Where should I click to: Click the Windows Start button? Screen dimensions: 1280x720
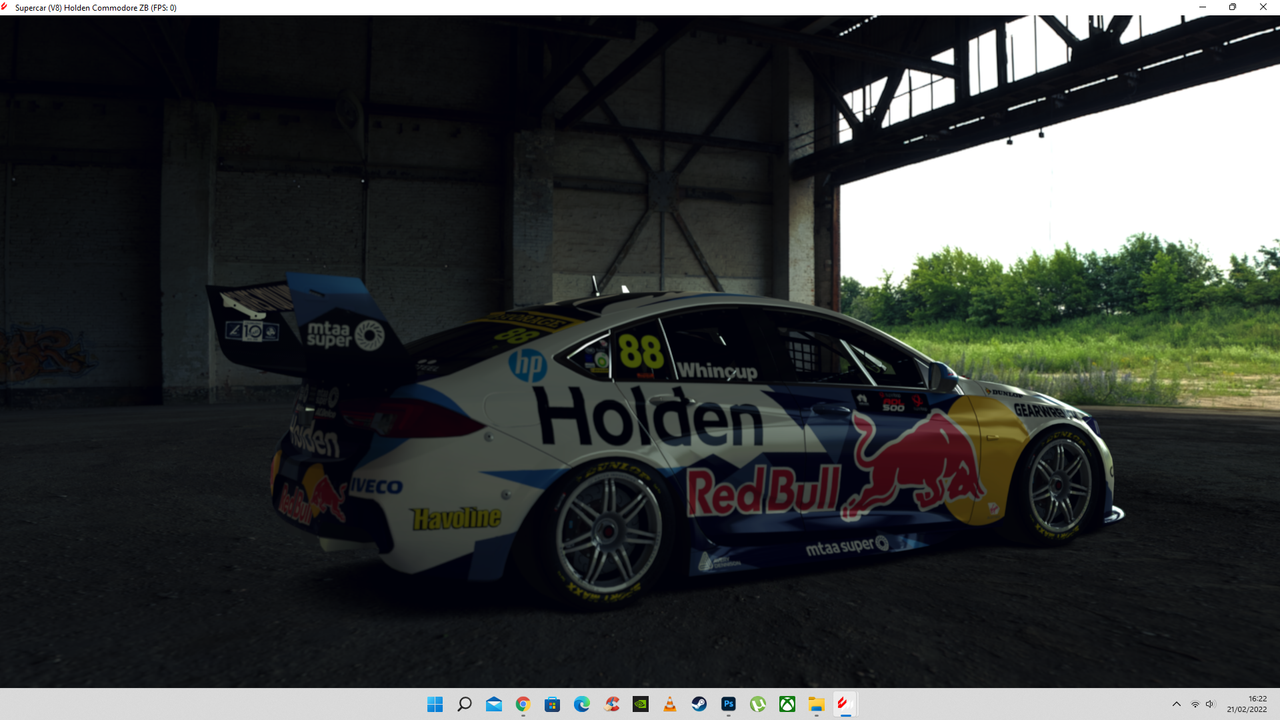(x=434, y=704)
